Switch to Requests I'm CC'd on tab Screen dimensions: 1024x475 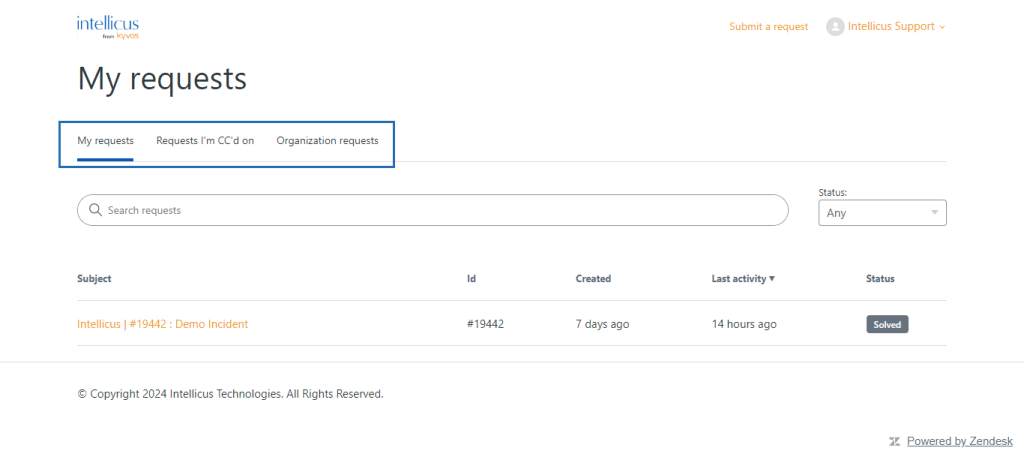[205, 140]
